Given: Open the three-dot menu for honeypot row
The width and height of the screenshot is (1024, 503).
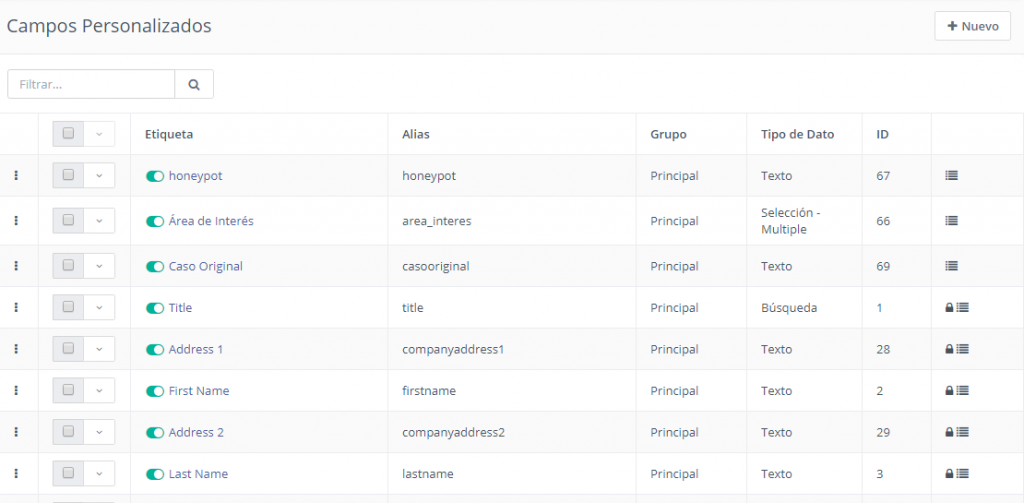Looking at the screenshot, I should (x=16, y=176).
